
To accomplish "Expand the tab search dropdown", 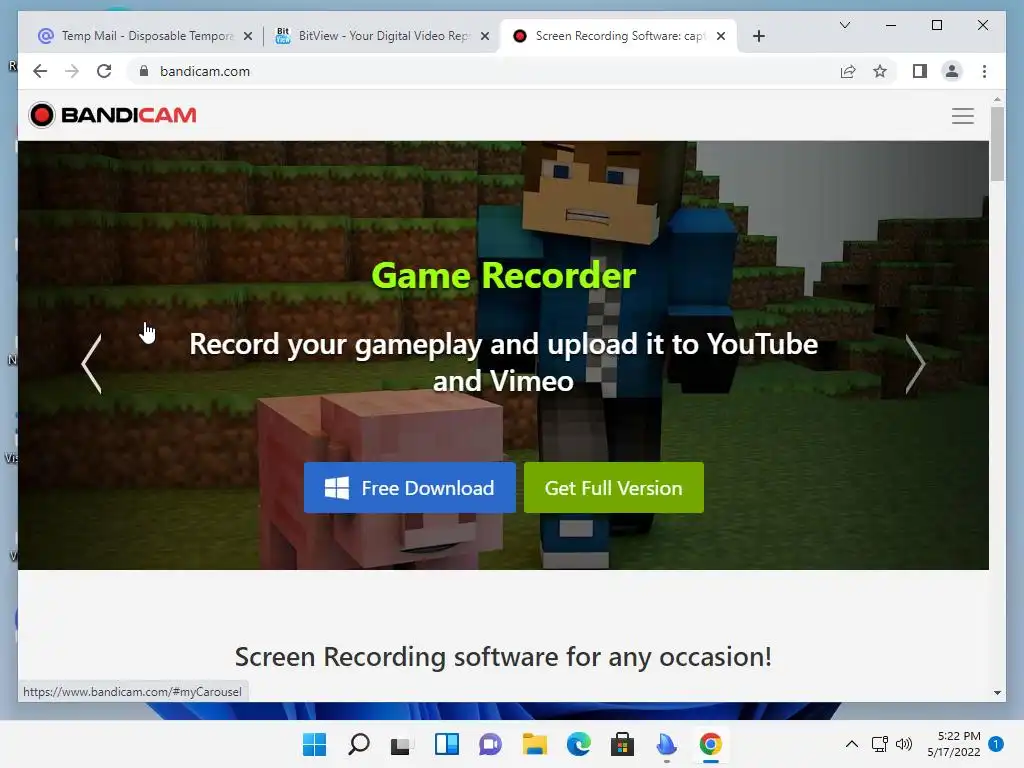I will (844, 25).
